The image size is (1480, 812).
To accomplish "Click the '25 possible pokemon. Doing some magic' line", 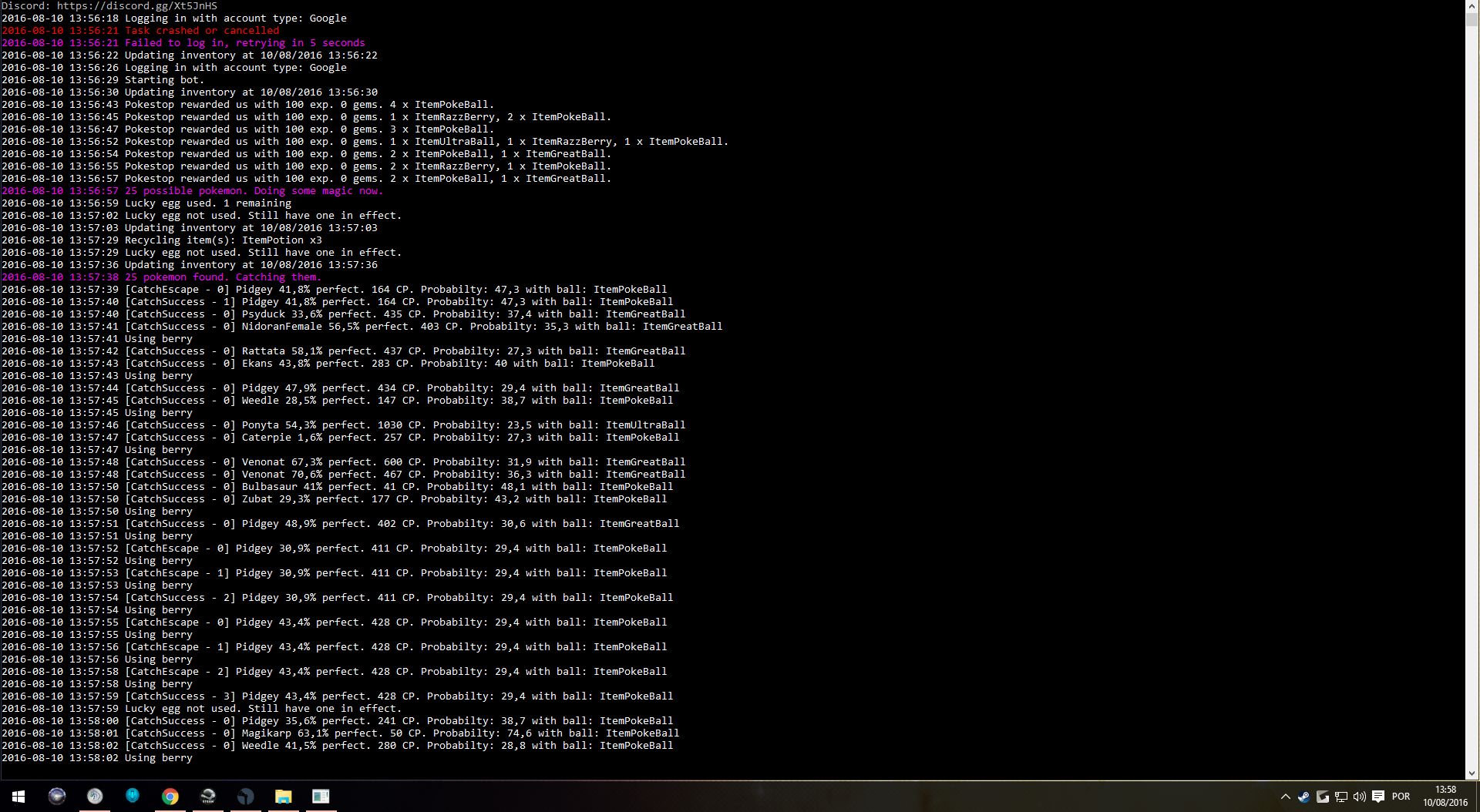I will tap(193, 191).
